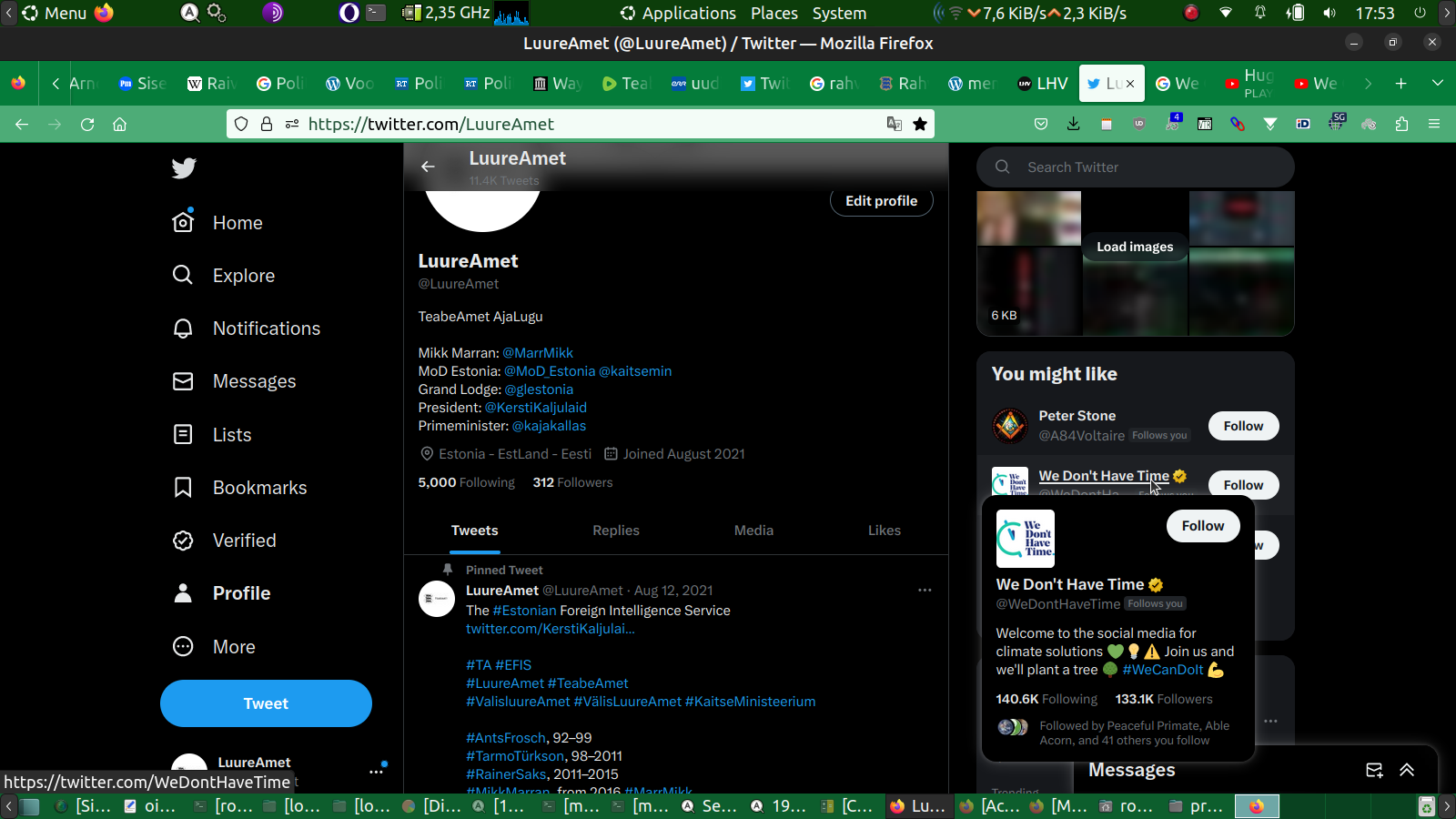Screen dimensions: 1456x819
Task: Open the tracking protection shield icon
Action: pos(241,125)
